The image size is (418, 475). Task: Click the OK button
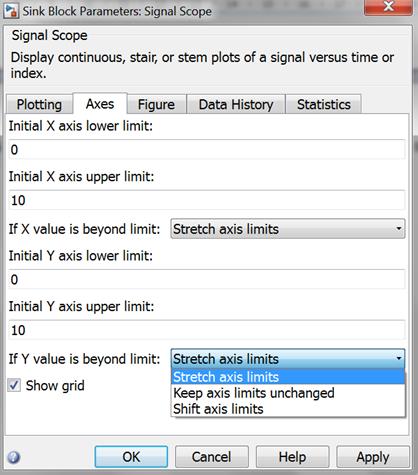click(x=131, y=457)
